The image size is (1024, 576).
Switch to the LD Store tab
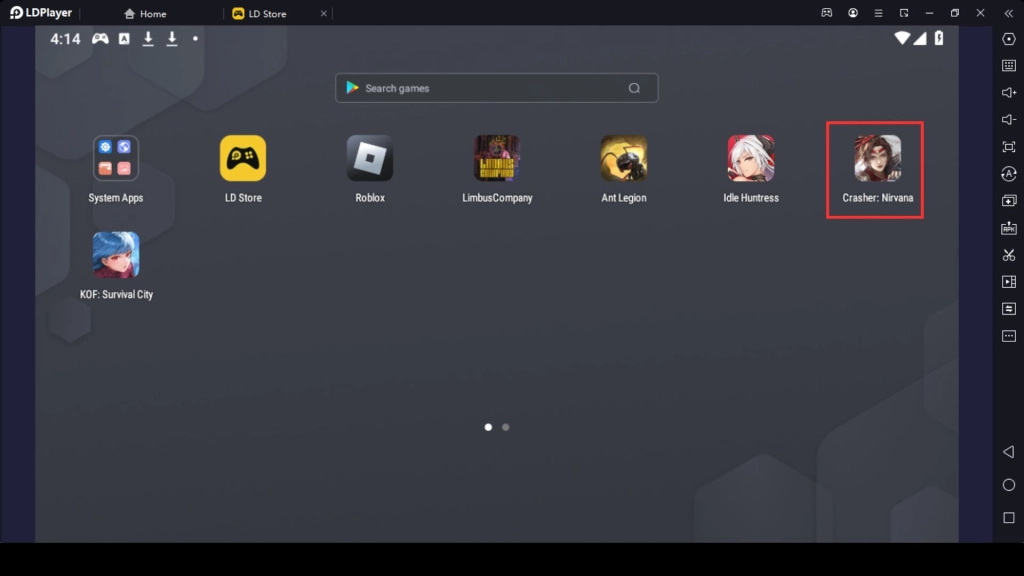click(266, 14)
